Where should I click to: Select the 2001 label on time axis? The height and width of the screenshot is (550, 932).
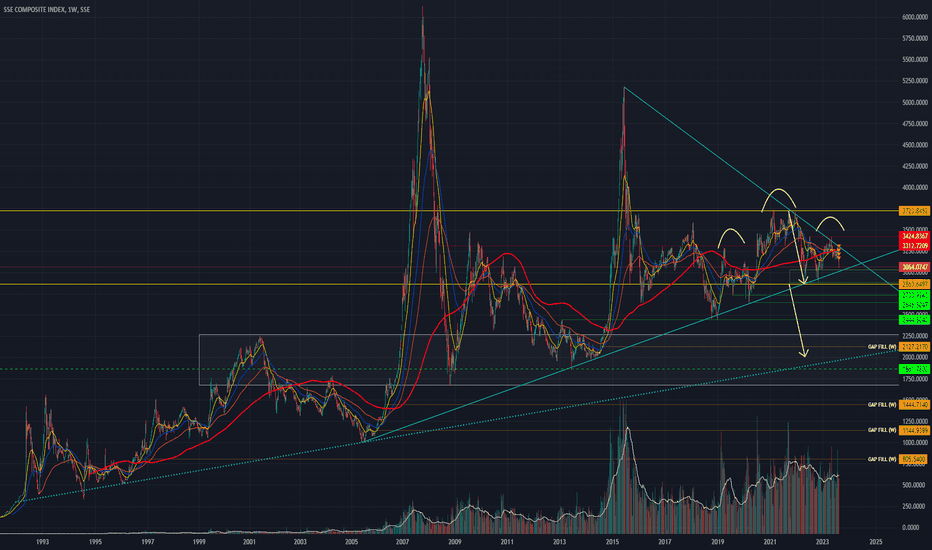(x=249, y=542)
